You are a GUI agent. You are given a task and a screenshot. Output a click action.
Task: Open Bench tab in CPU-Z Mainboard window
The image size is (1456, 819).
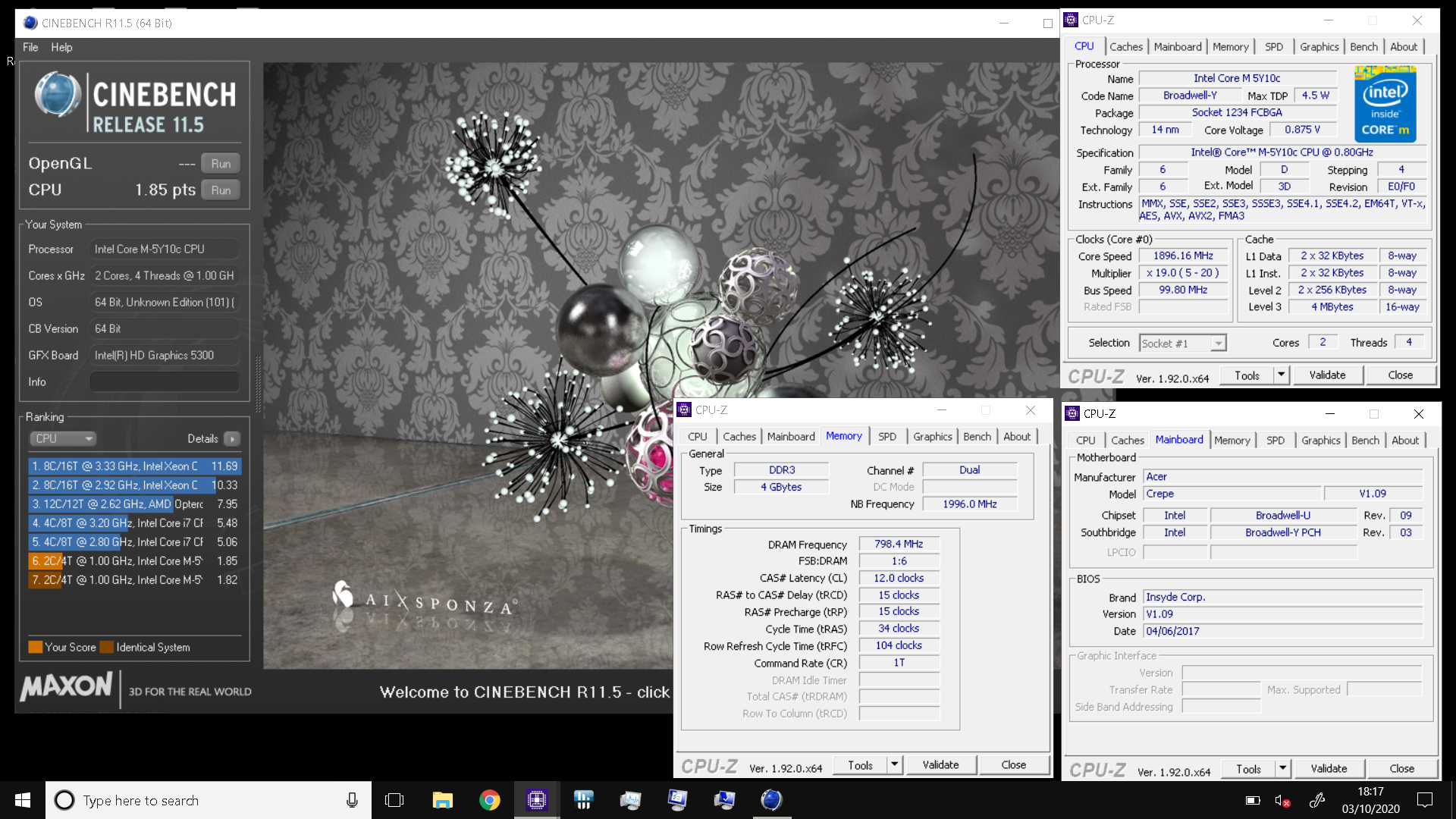[1365, 441]
